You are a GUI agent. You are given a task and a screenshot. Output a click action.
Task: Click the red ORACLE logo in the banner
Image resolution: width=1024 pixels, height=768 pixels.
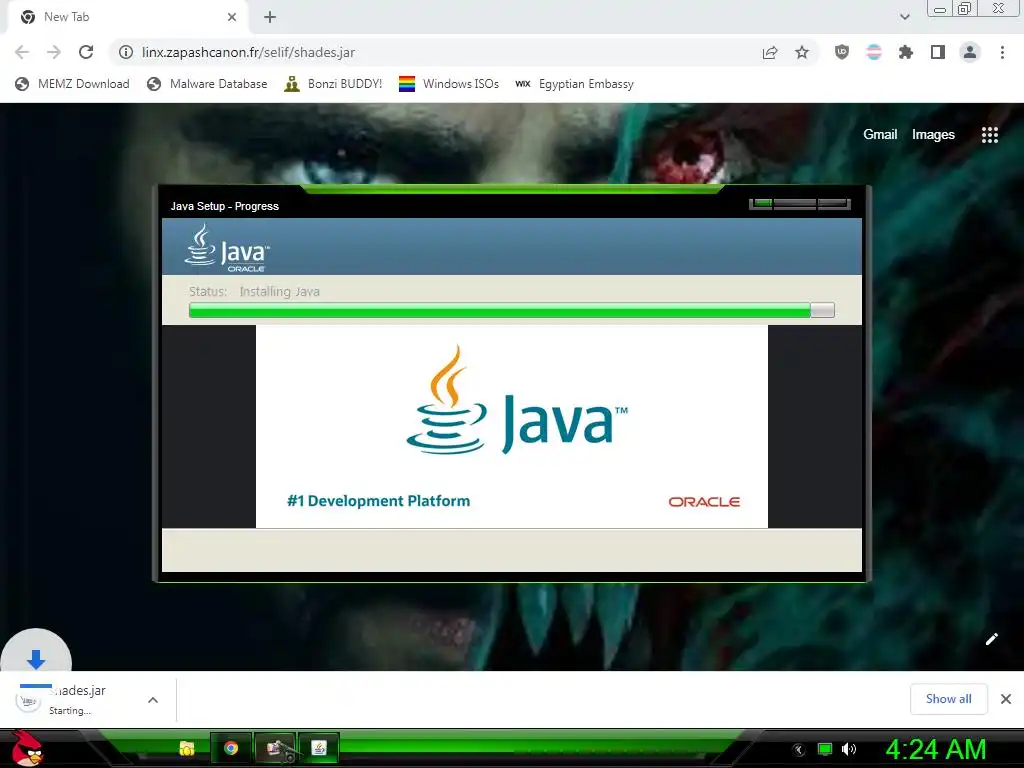pyautogui.click(x=704, y=502)
